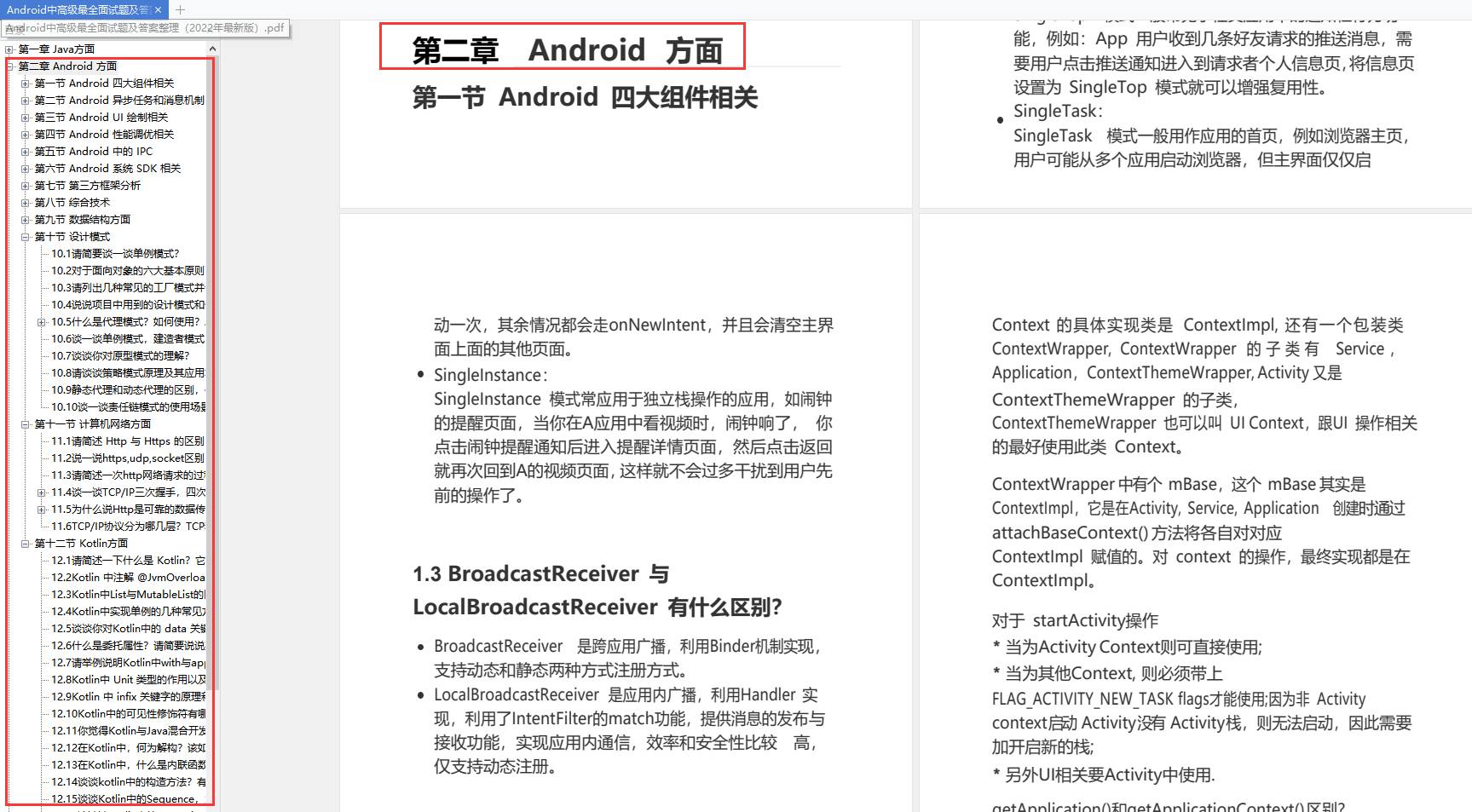Collapse the 第十节 设计模式 section
The image size is (1472, 812).
click(24, 236)
